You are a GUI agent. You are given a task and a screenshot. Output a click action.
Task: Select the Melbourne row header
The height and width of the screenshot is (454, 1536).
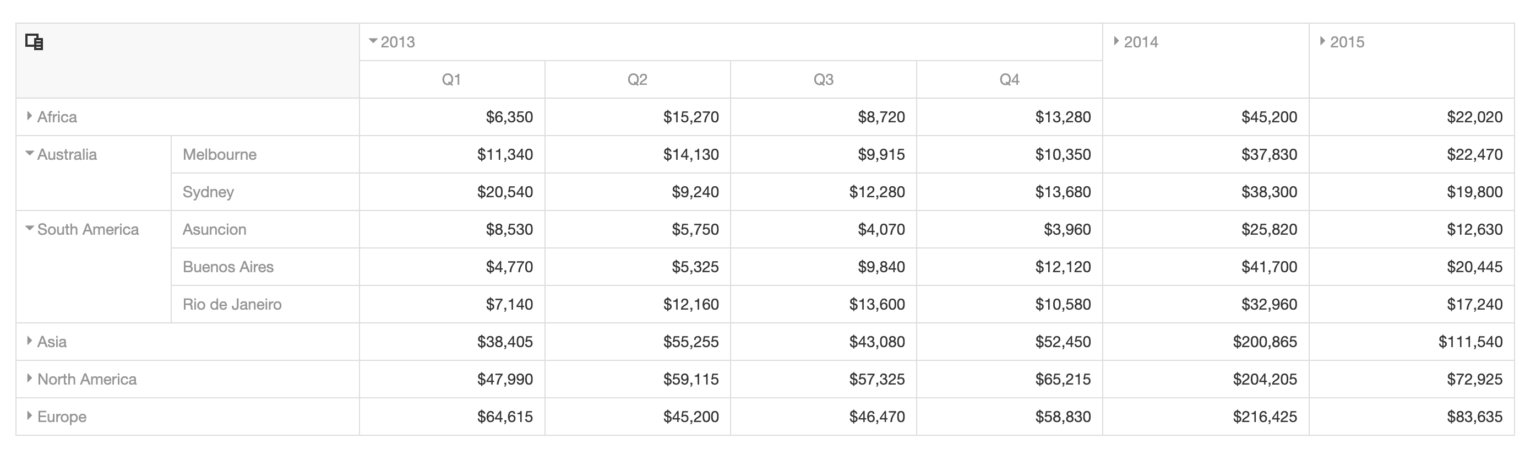point(219,155)
